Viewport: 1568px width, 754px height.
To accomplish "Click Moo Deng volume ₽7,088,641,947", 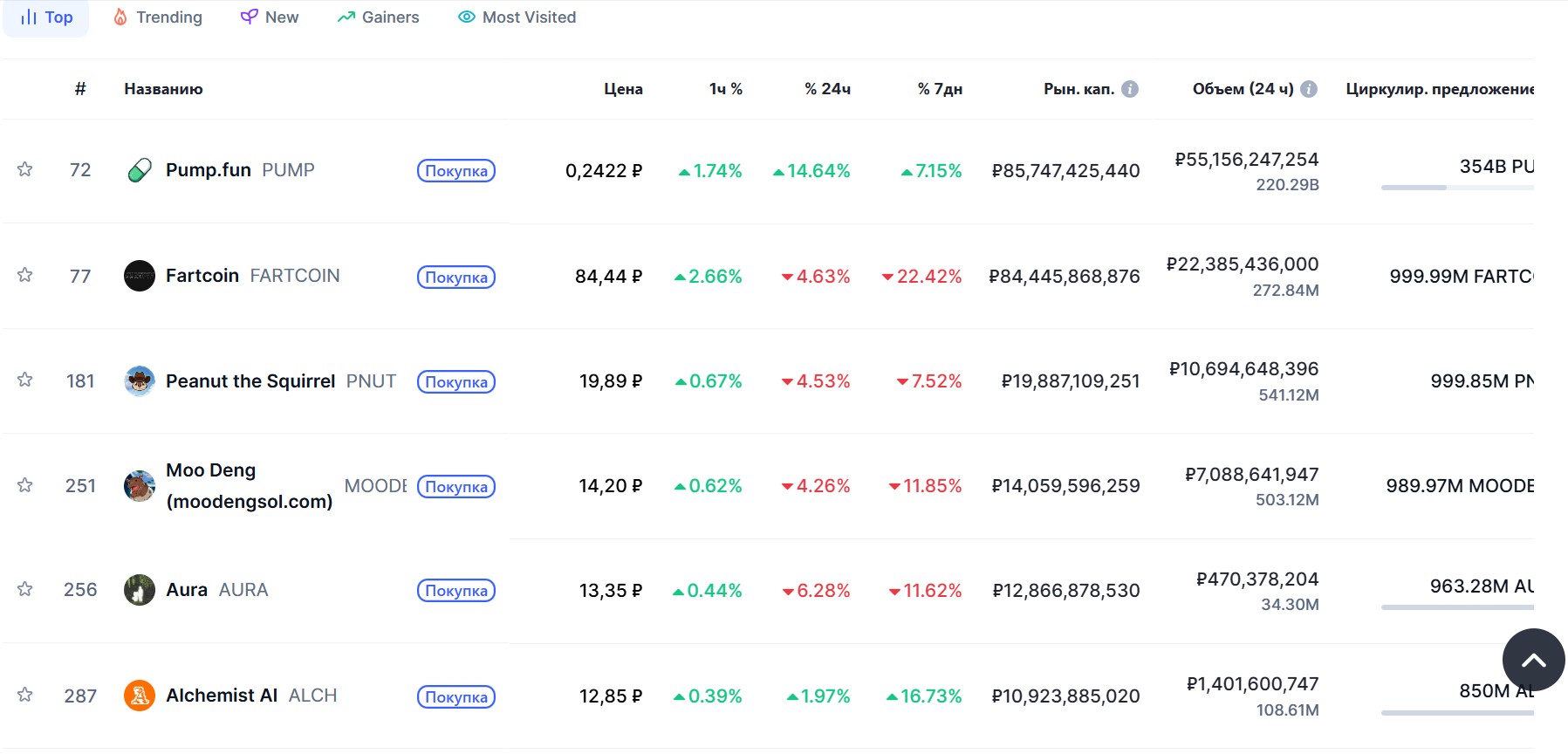I will 1251,475.
